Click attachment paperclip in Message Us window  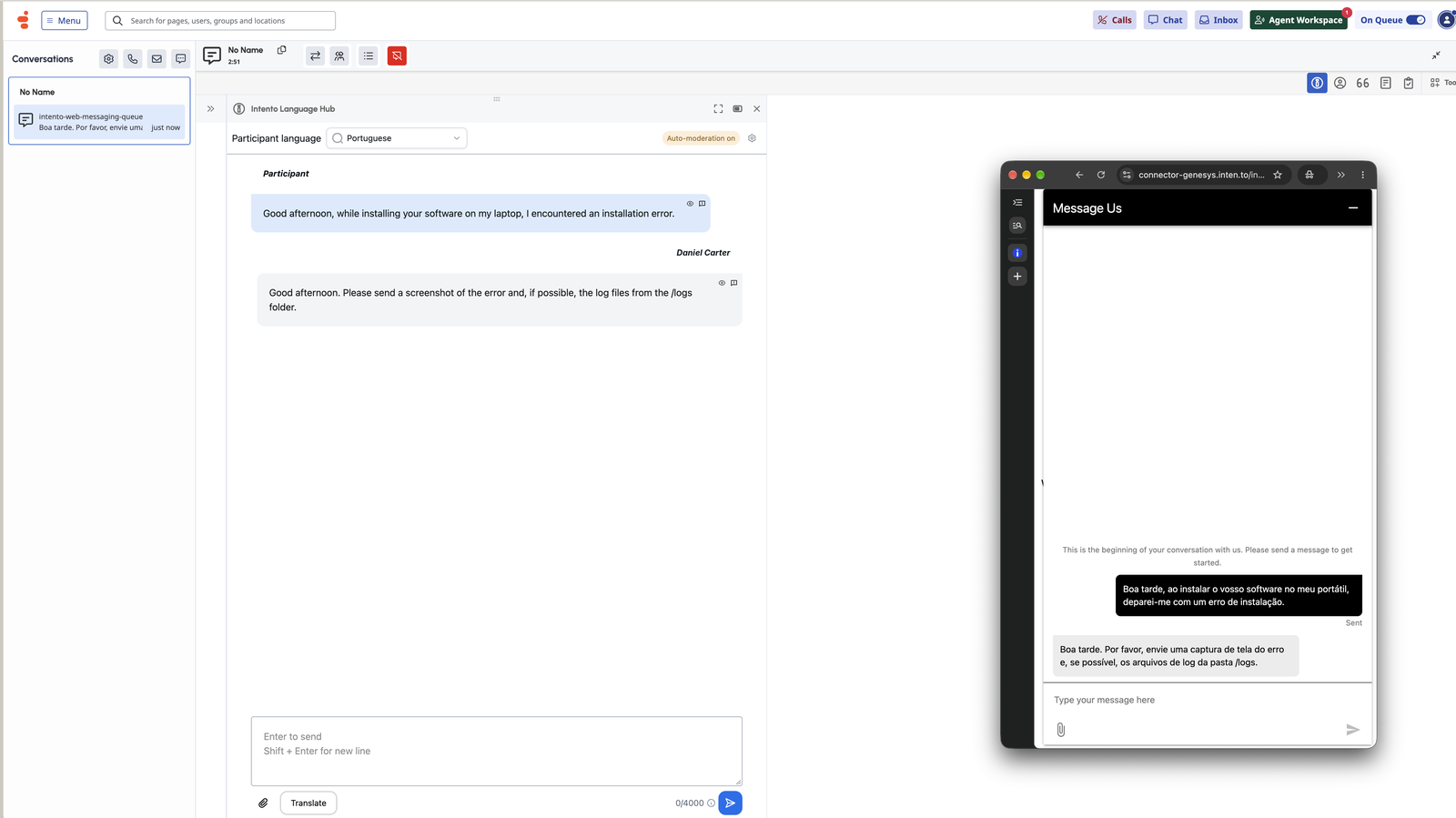(x=1061, y=730)
